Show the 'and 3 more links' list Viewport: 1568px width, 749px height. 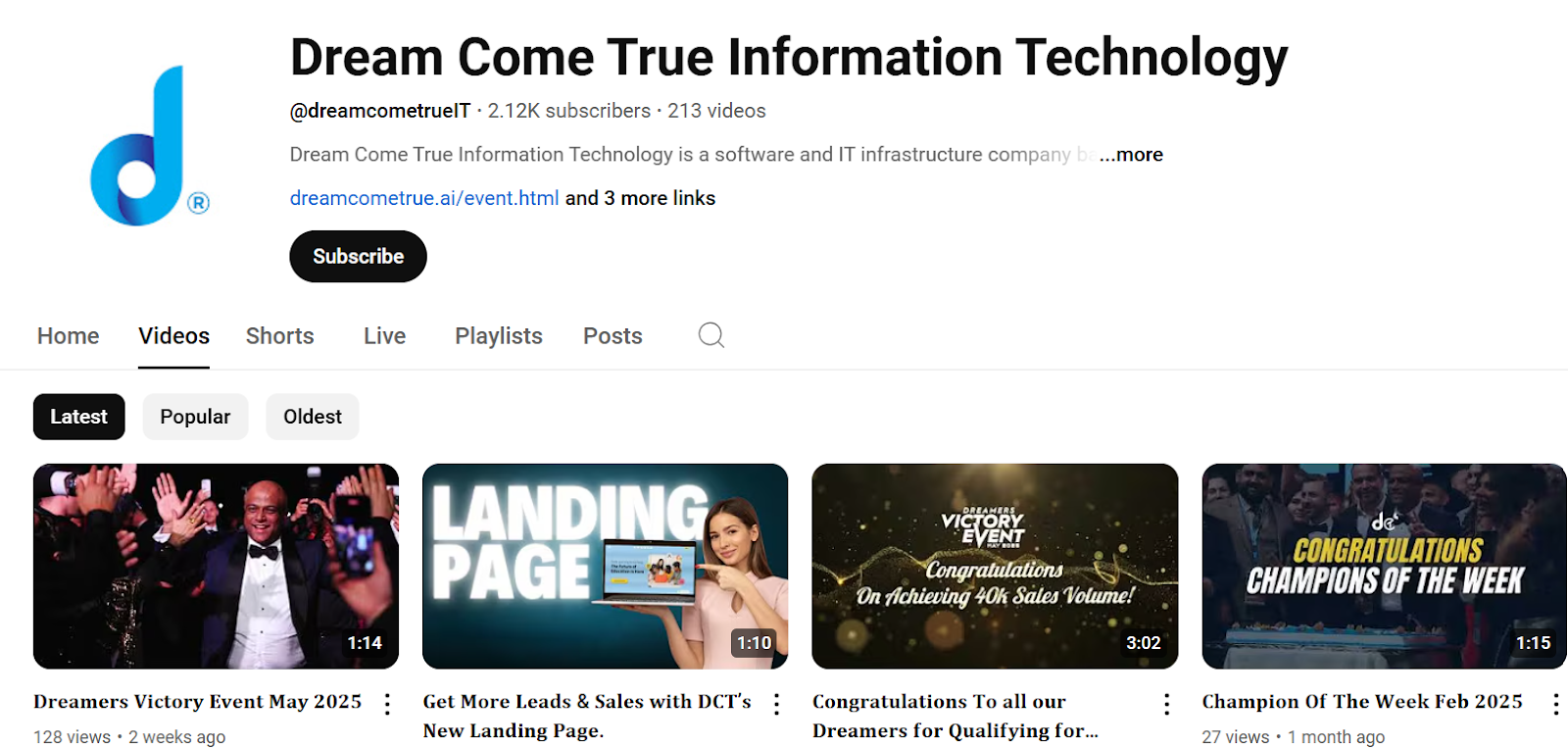pyautogui.click(x=641, y=198)
